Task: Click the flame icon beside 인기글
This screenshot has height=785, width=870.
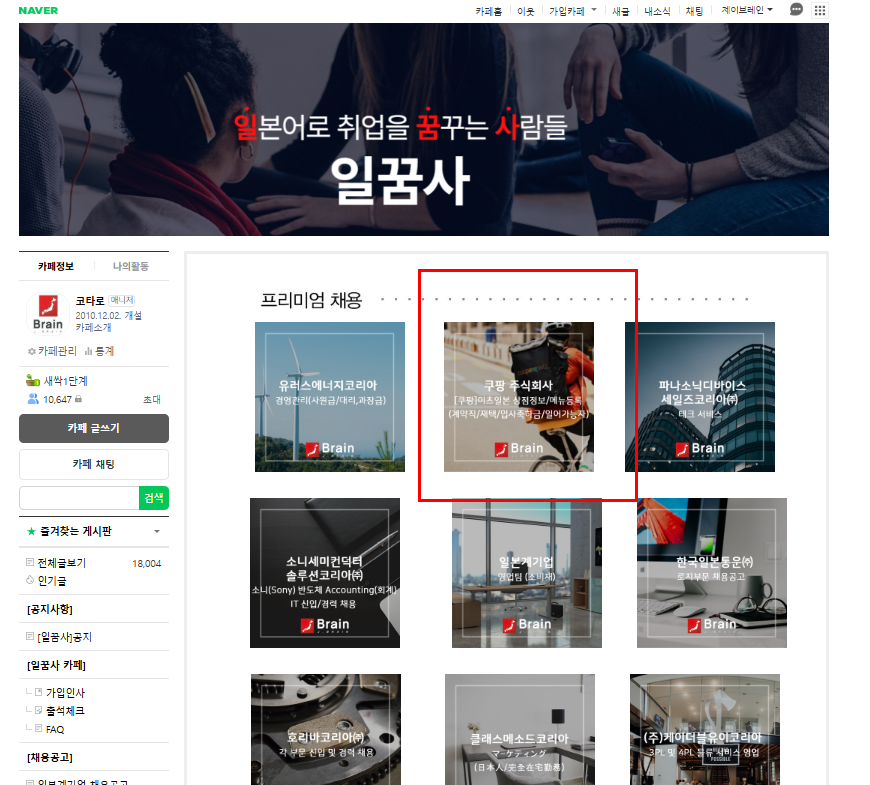Action: [30, 580]
